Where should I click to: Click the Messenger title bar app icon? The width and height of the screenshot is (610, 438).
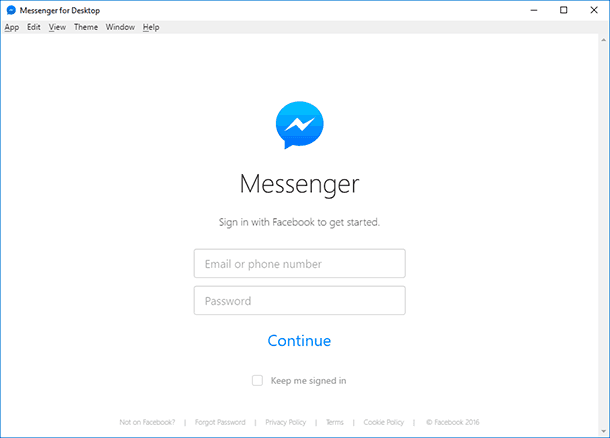(x=11, y=10)
